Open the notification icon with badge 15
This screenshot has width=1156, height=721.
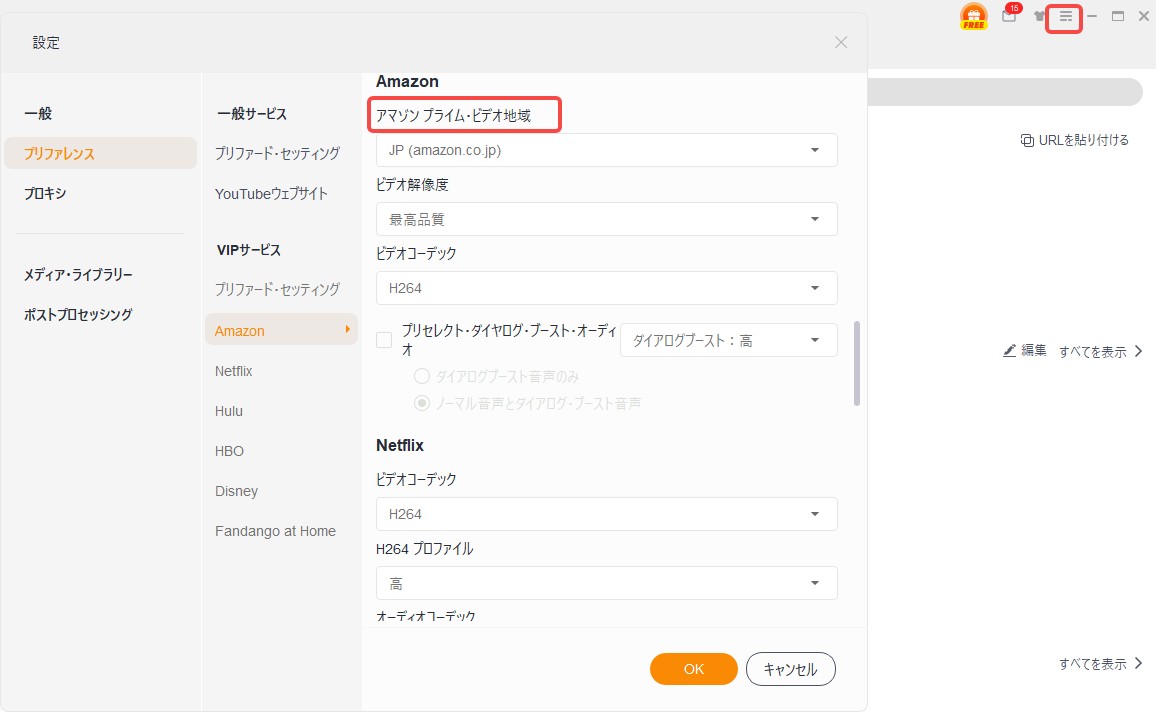point(1010,14)
